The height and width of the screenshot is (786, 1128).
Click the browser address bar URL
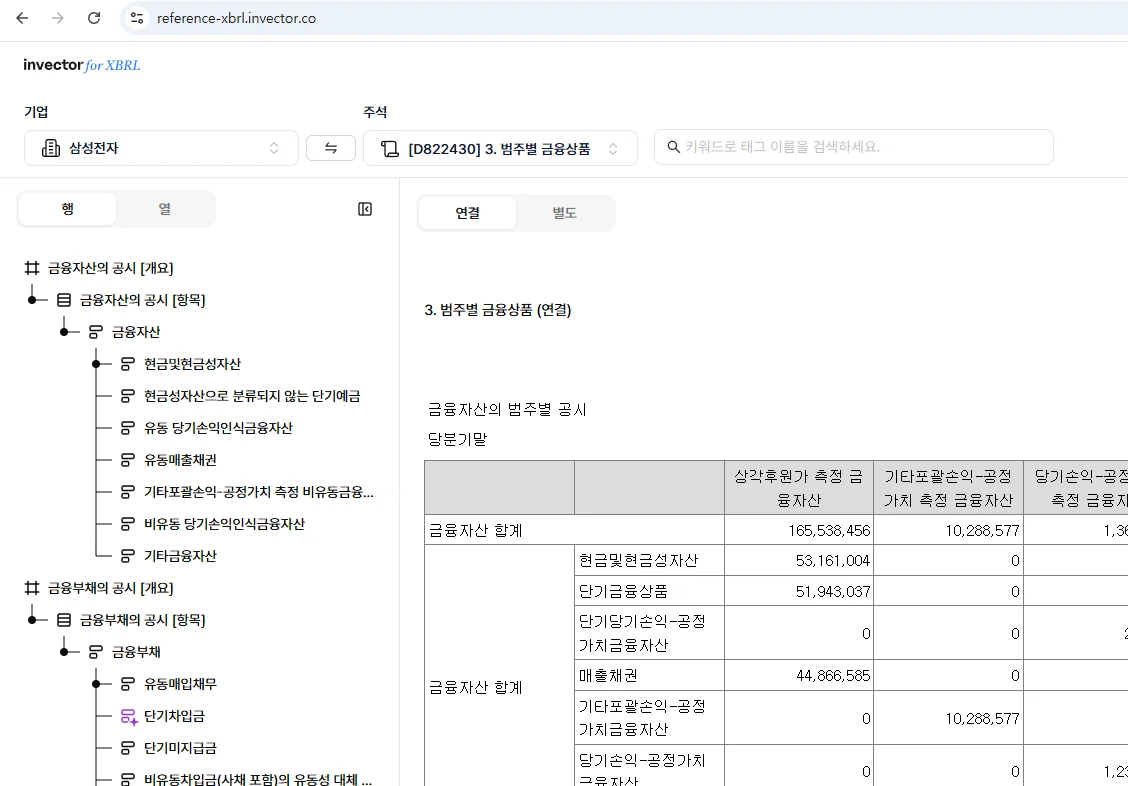pos(236,18)
